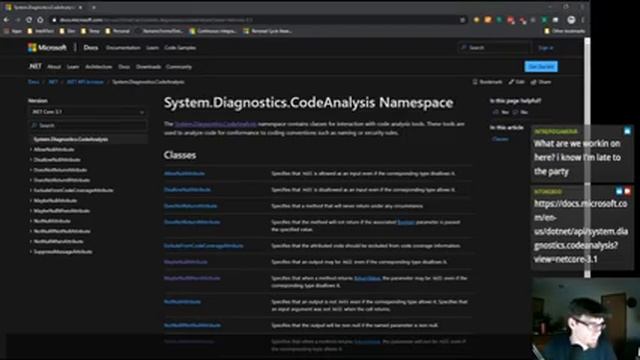This screenshot has height=360, width=640.
Task: Click the blue Get Started button
Action: coord(541,67)
